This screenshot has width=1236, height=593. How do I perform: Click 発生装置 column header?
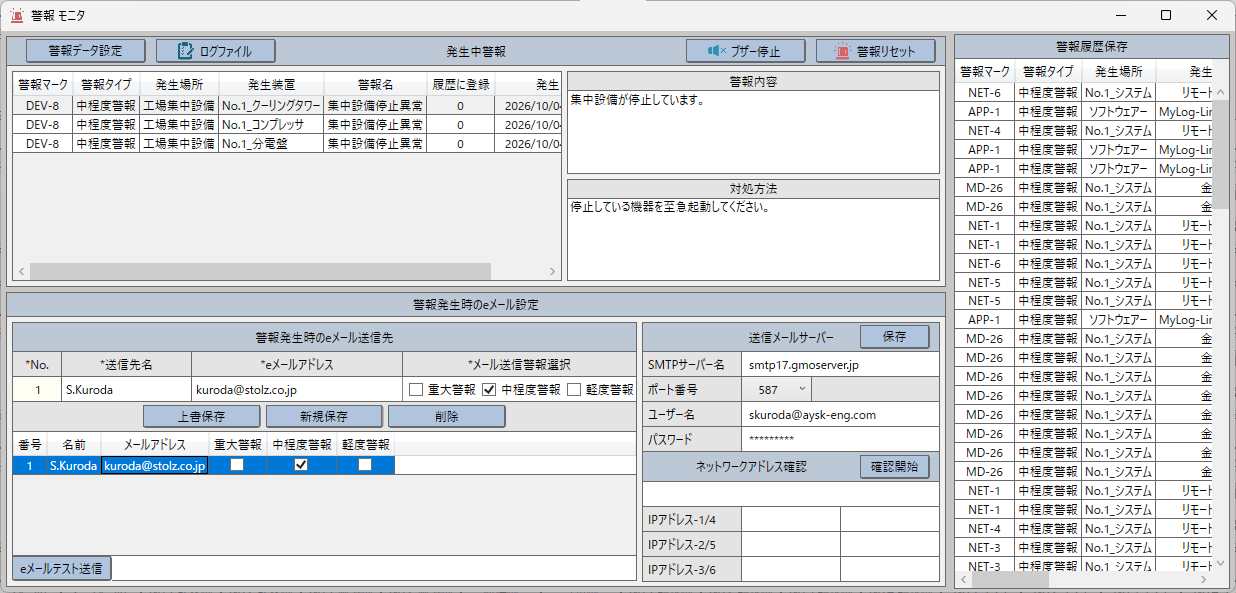tap(272, 84)
